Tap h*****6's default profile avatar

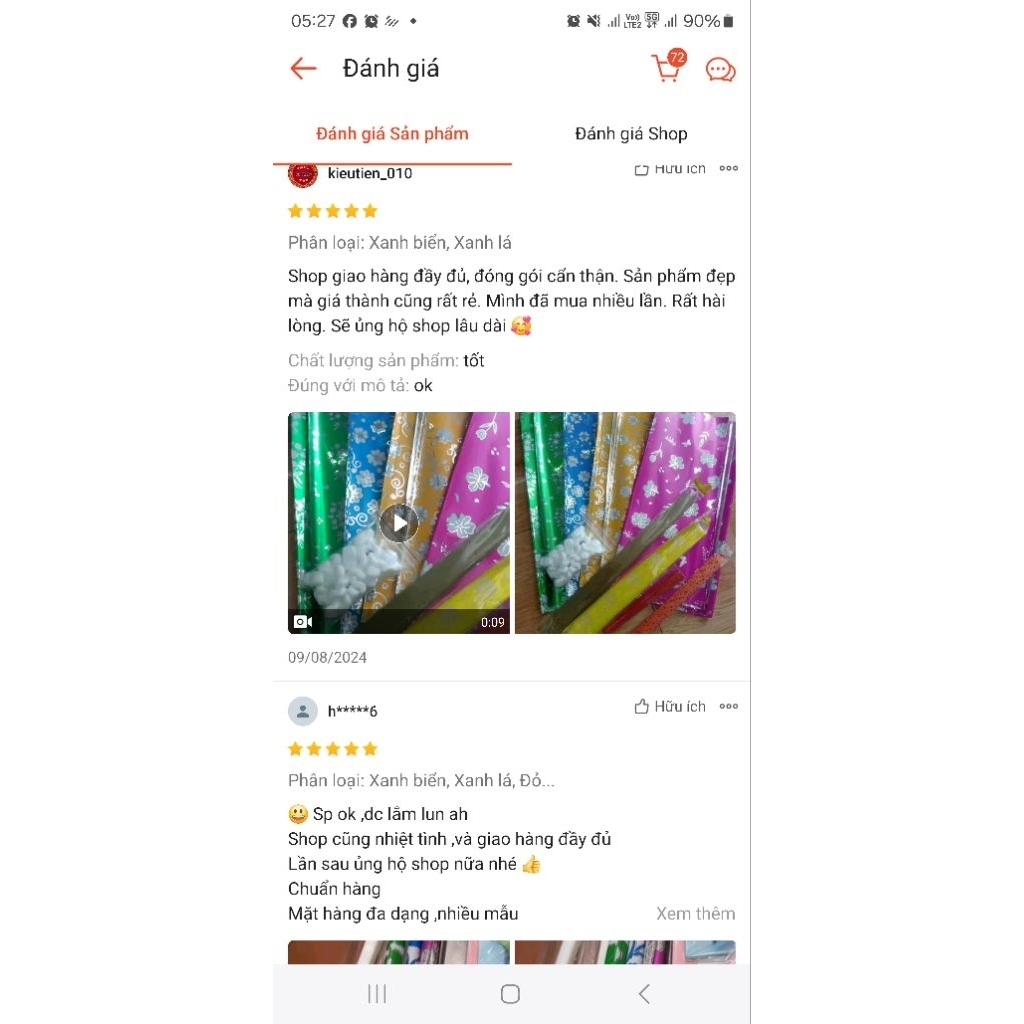(302, 711)
